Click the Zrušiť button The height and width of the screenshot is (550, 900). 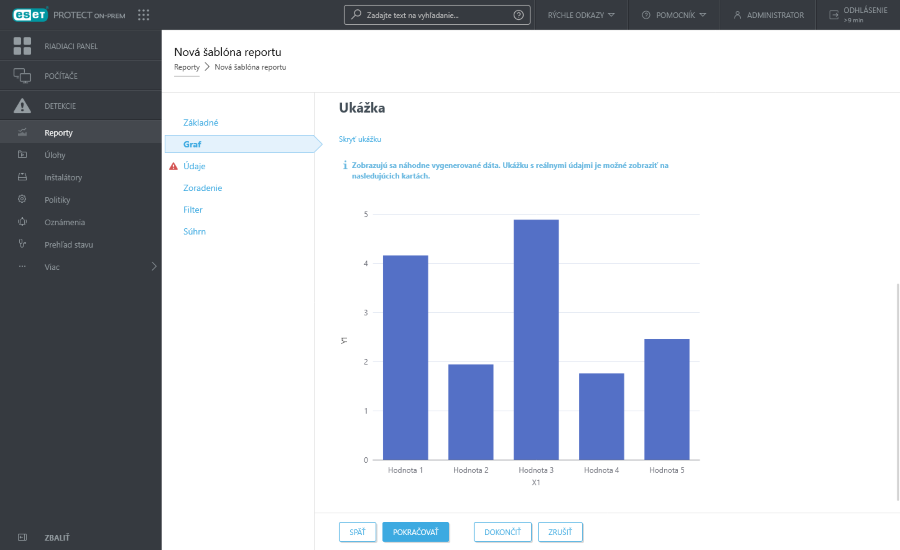[x=560, y=532]
